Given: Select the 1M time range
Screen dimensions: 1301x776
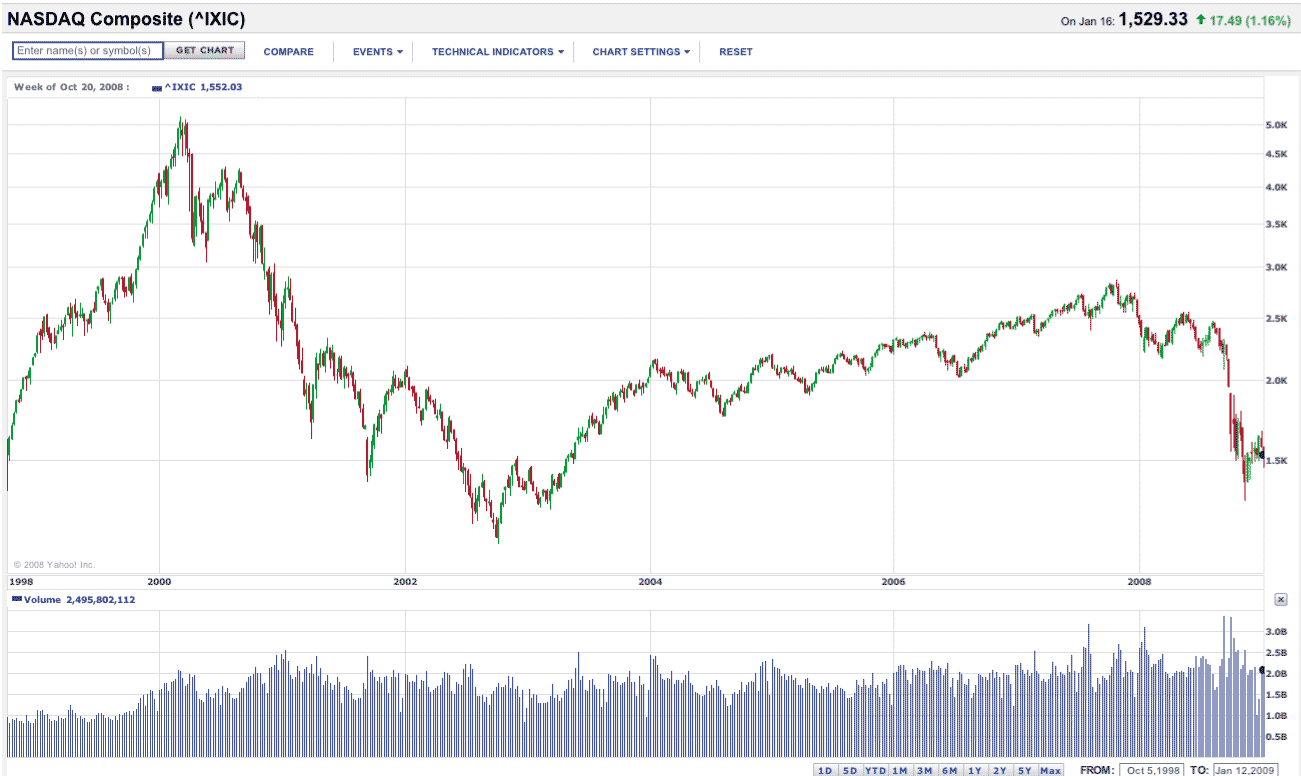Looking at the screenshot, I should (x=900, y=770).
